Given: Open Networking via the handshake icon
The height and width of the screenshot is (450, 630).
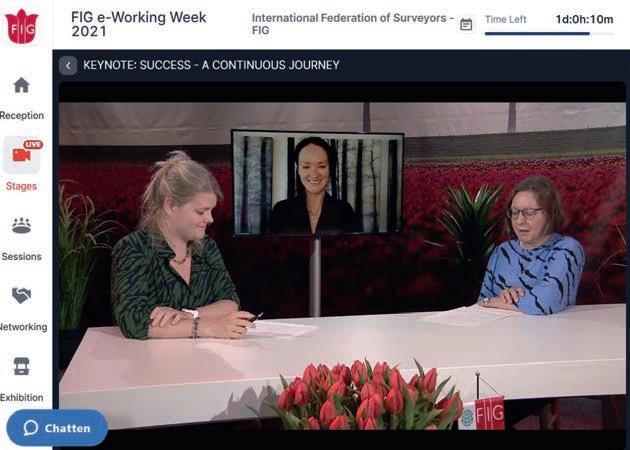Looking at the screenshot, I should coord(21,296).
